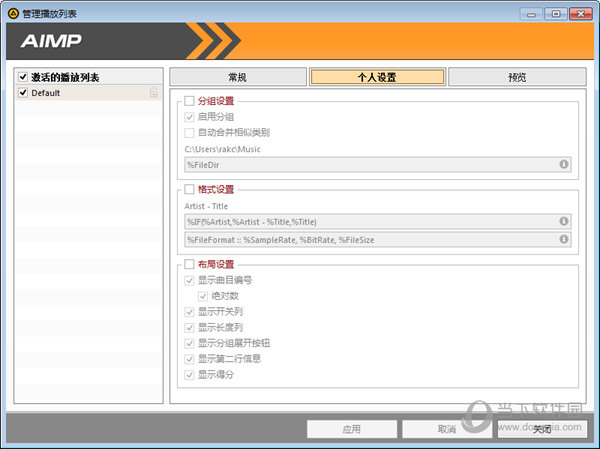Toggle the 显示分组展开按钮 checkbox
Viewport: 600px width, 449px height.
click(189, 343)
